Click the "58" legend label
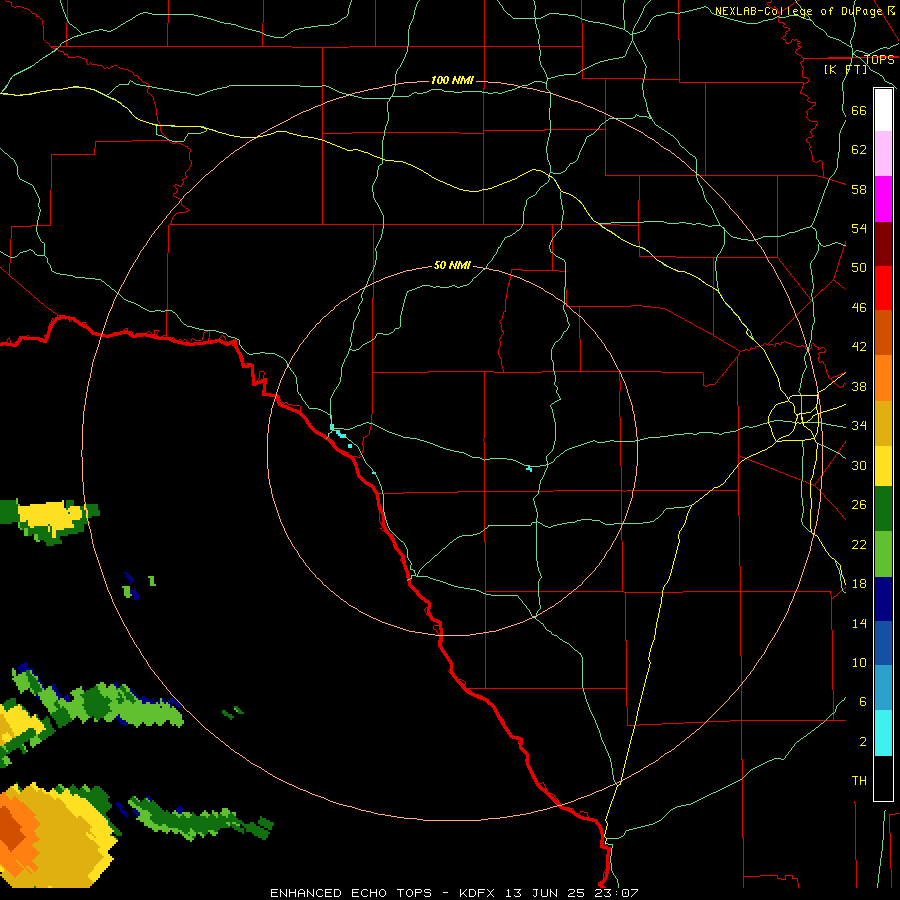Screen dimensions: 900x900 point(859,189)
